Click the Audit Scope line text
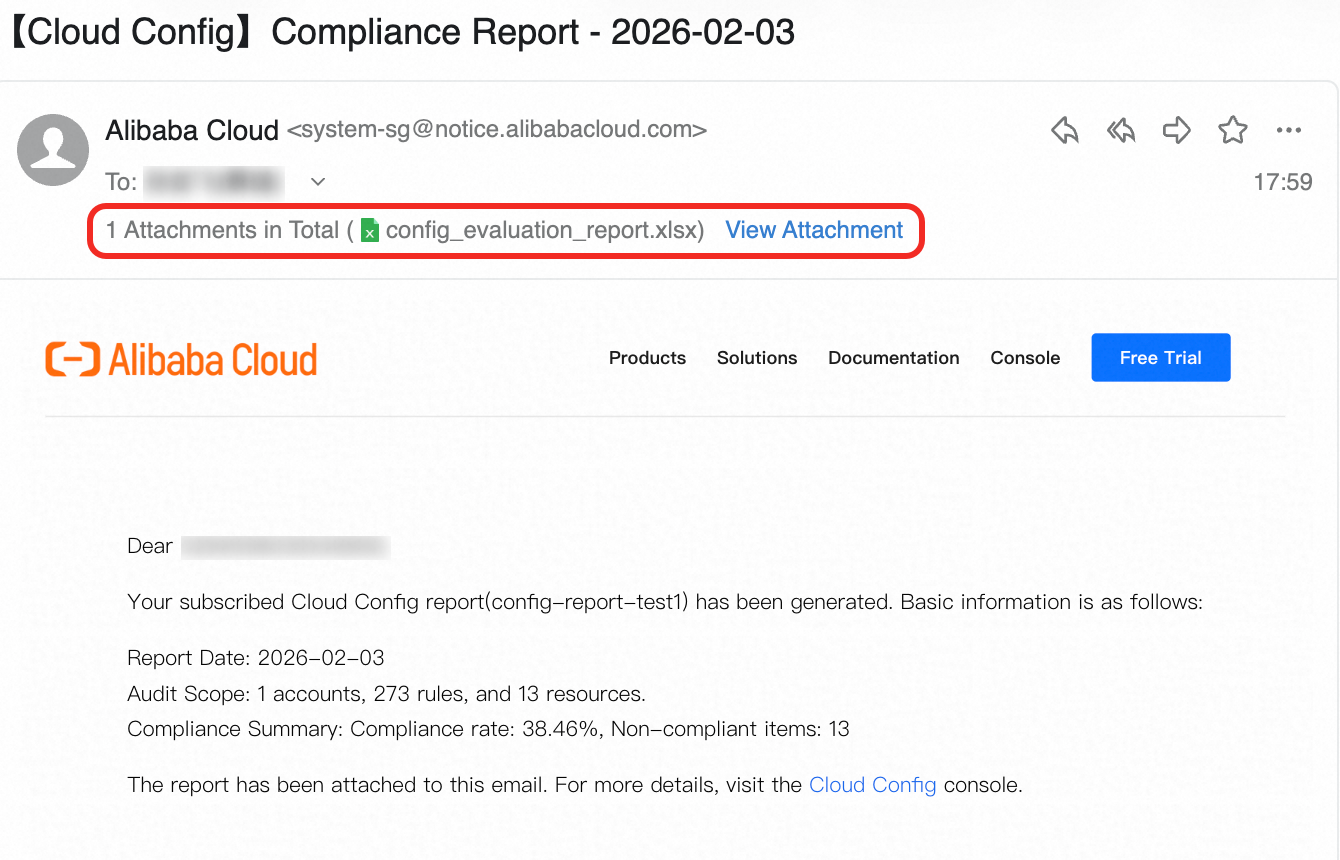This screenshot has width=1340, height=860. click(x=387, y=694)
